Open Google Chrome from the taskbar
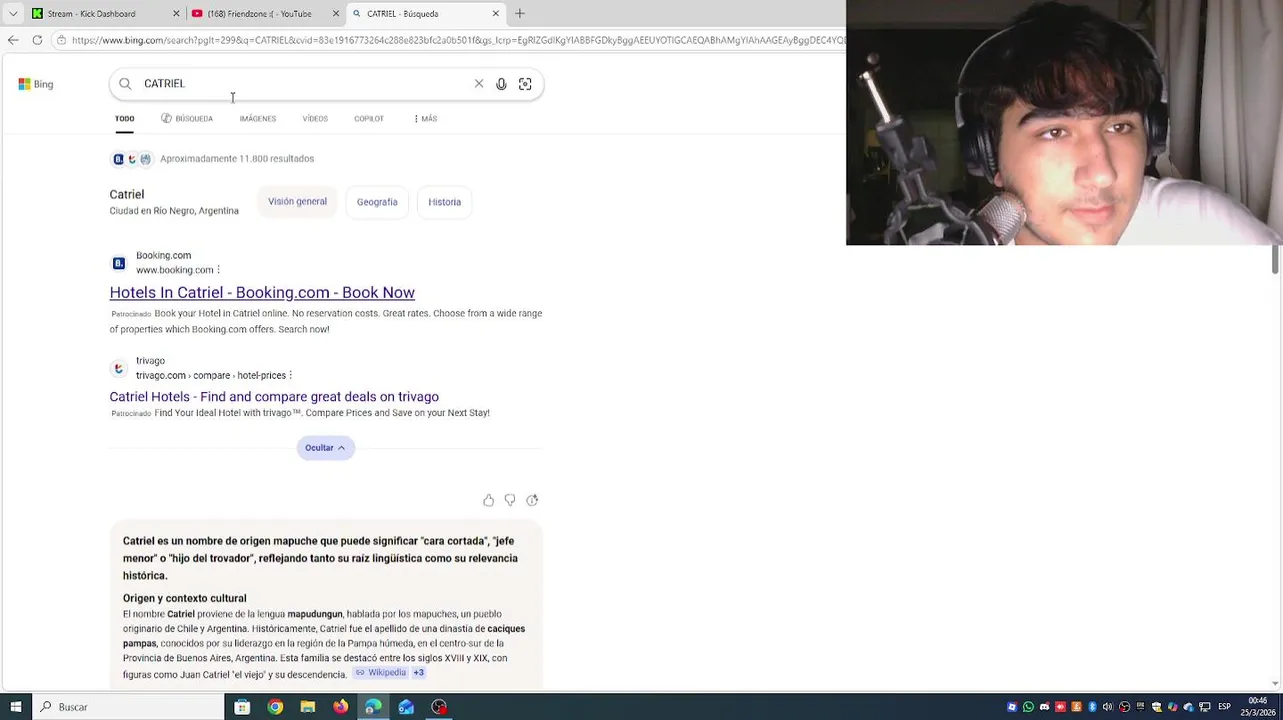 (275, 707)
